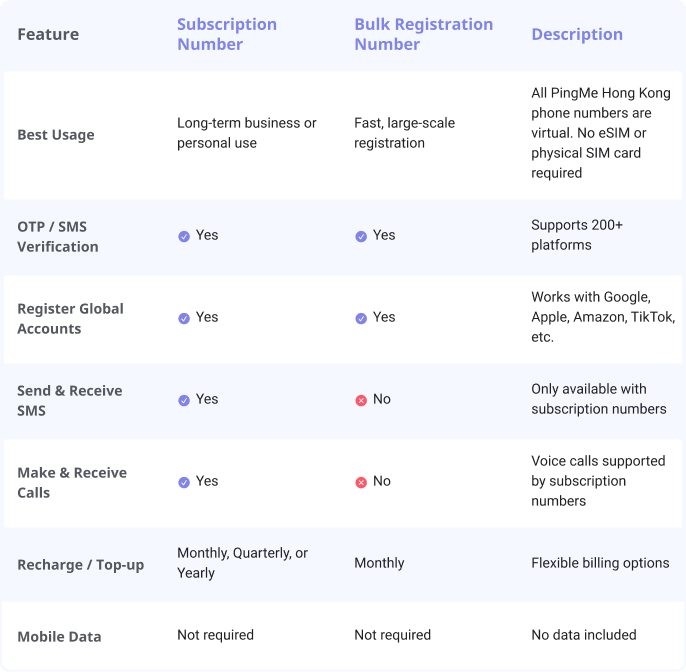Image resolution: width=686 pixels, height=672 pixels.
Task: Click the Feature column header
Action: pos(48,34)
